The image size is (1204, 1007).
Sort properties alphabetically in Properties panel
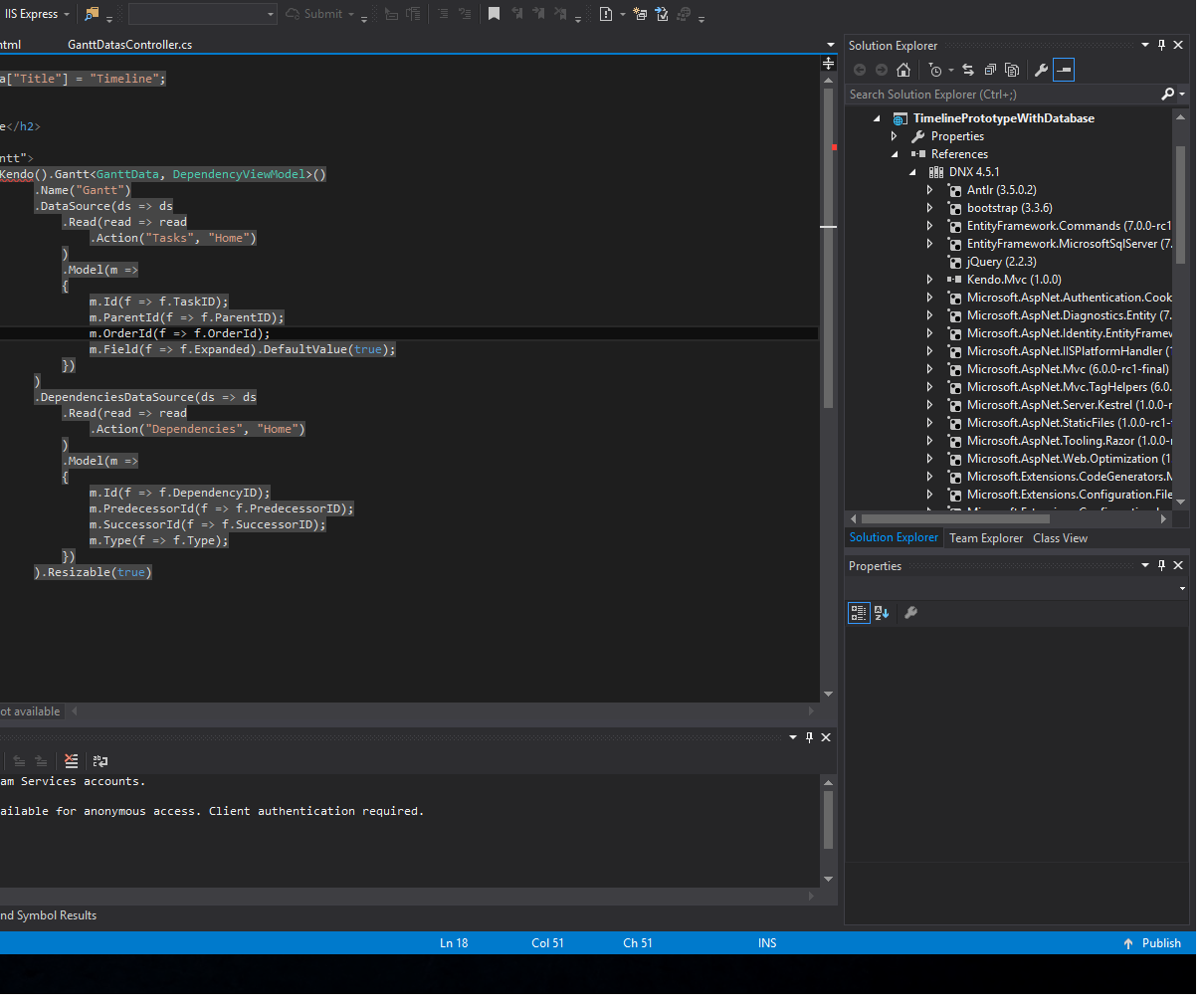882,613
